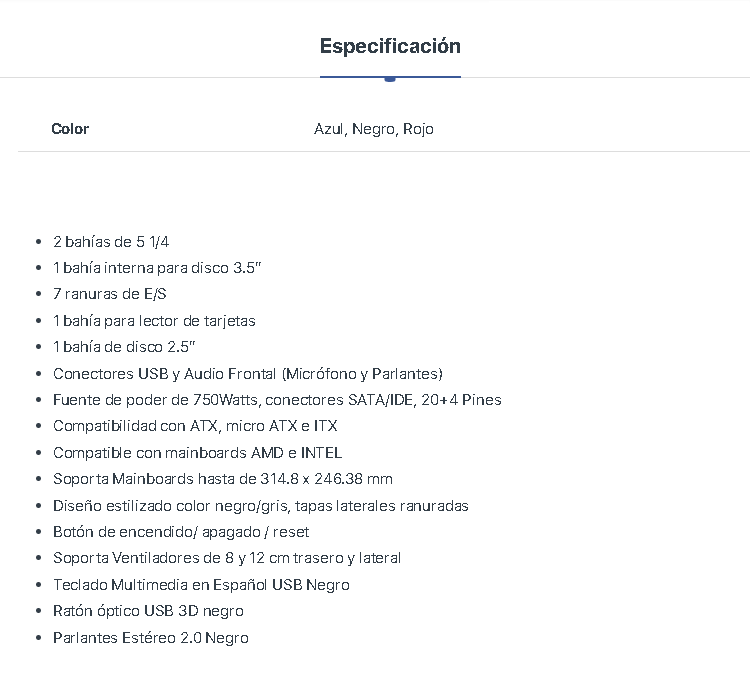Select the 314.8 x 246.38 mm mainboard line
The width and height of the screenshot is (750, 688).
222,479
